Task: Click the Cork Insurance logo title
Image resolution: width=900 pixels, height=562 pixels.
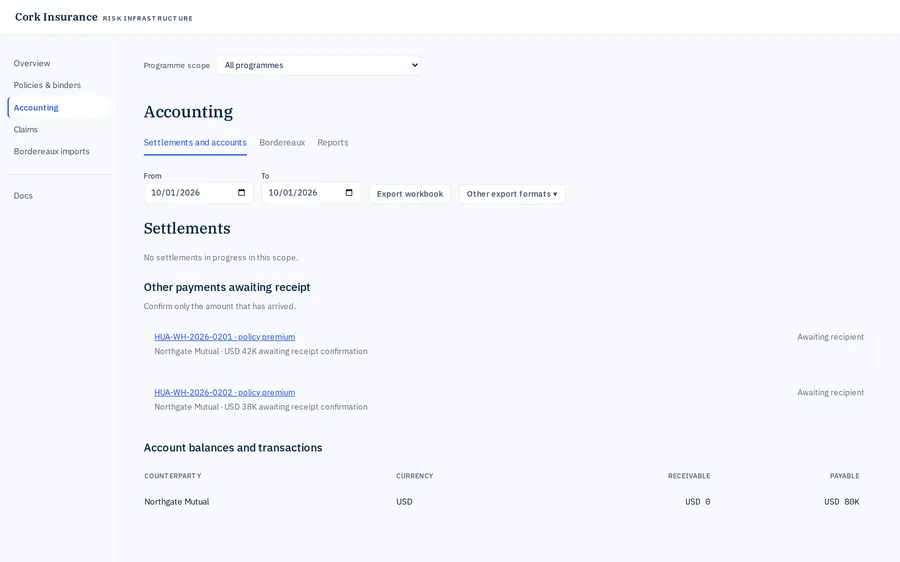Action: (56, 17)
